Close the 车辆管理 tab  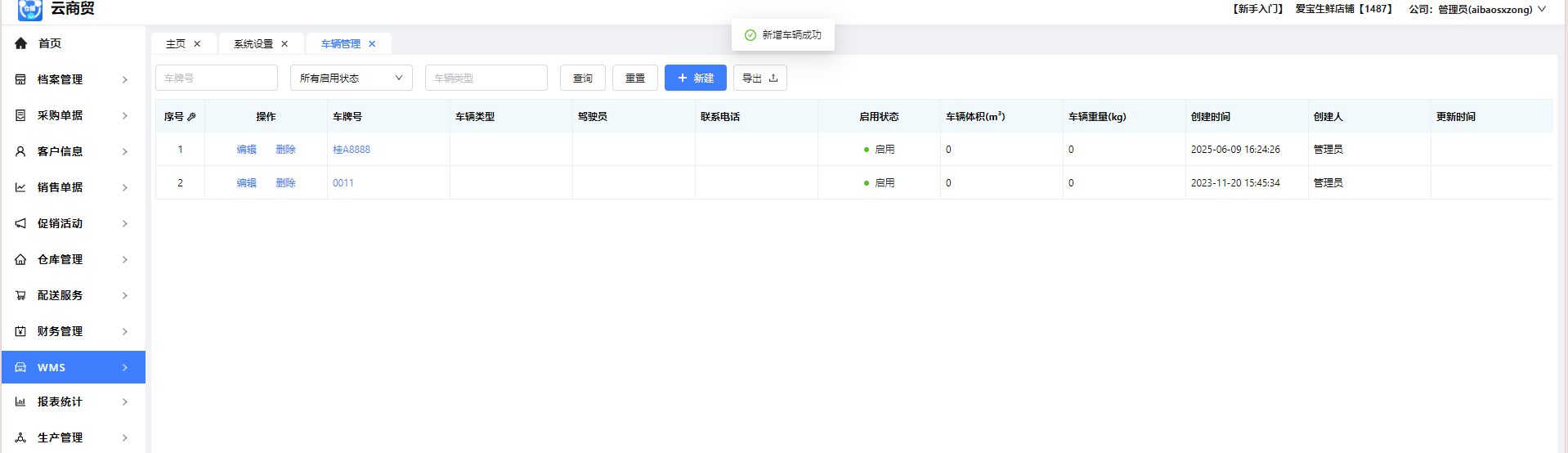[372, 44]
